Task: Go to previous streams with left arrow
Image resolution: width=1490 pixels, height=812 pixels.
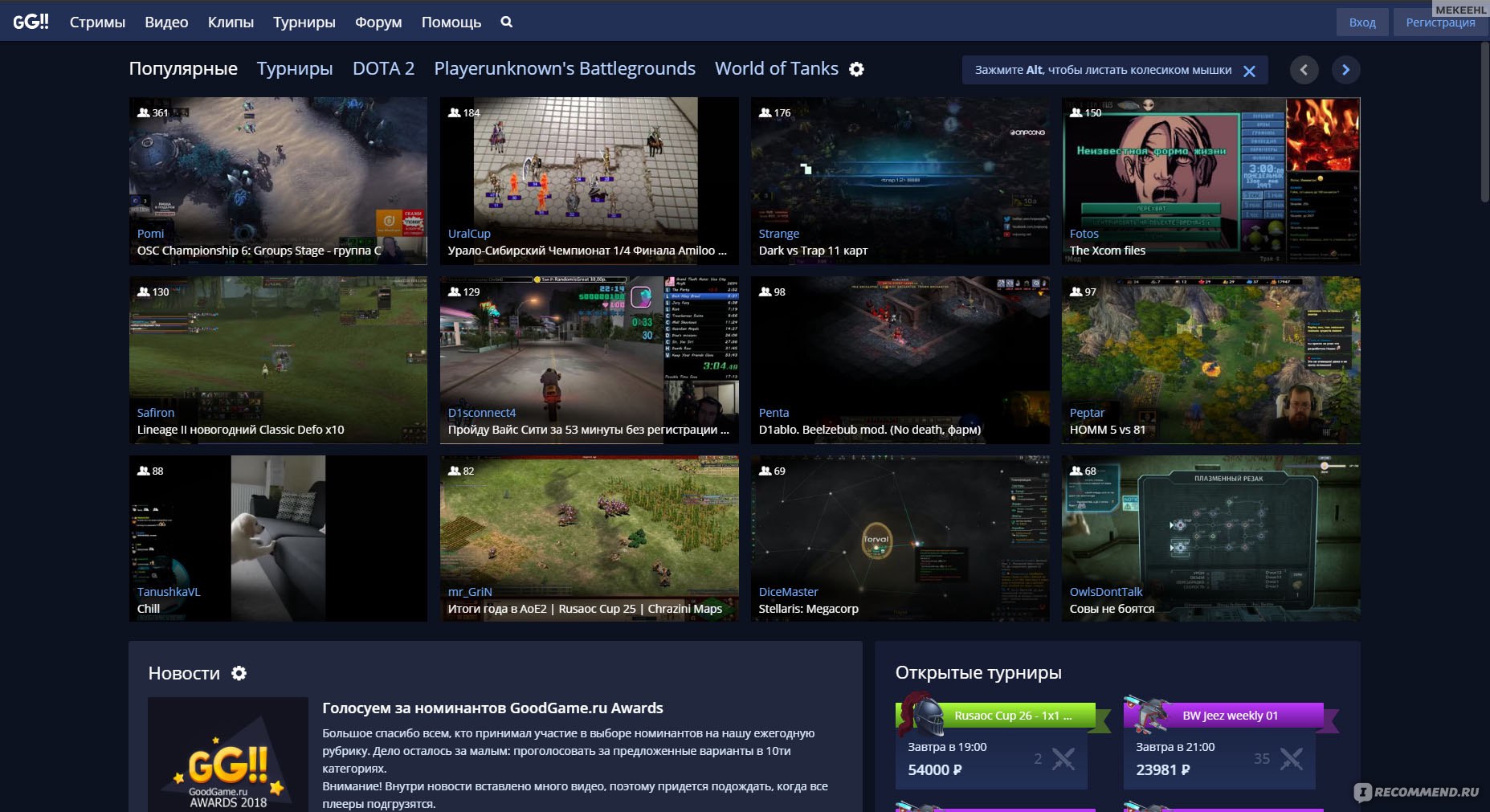Action: click(x=1304, y=70)
